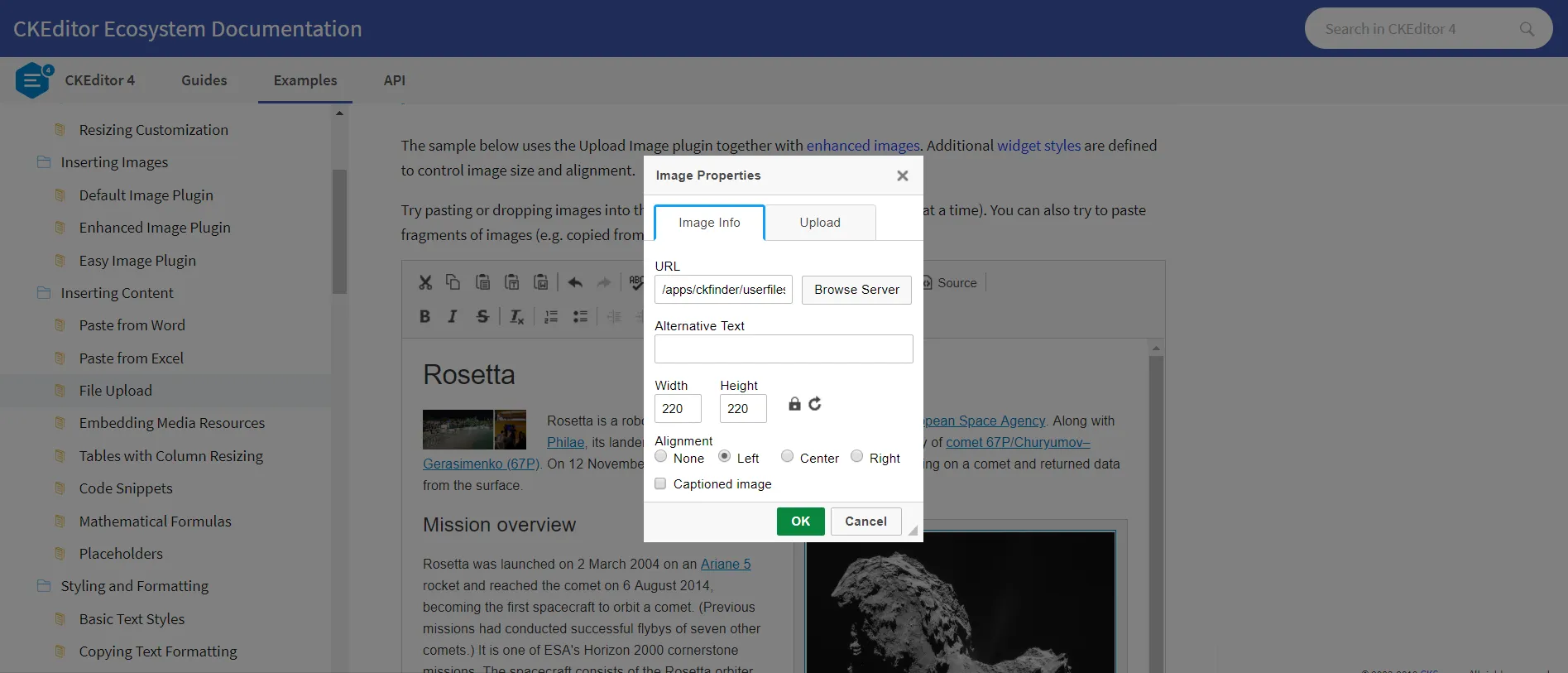This screenshot has height=673, width=1568.
Task: Open the Examples navigation tab
Action: point(305,80)
